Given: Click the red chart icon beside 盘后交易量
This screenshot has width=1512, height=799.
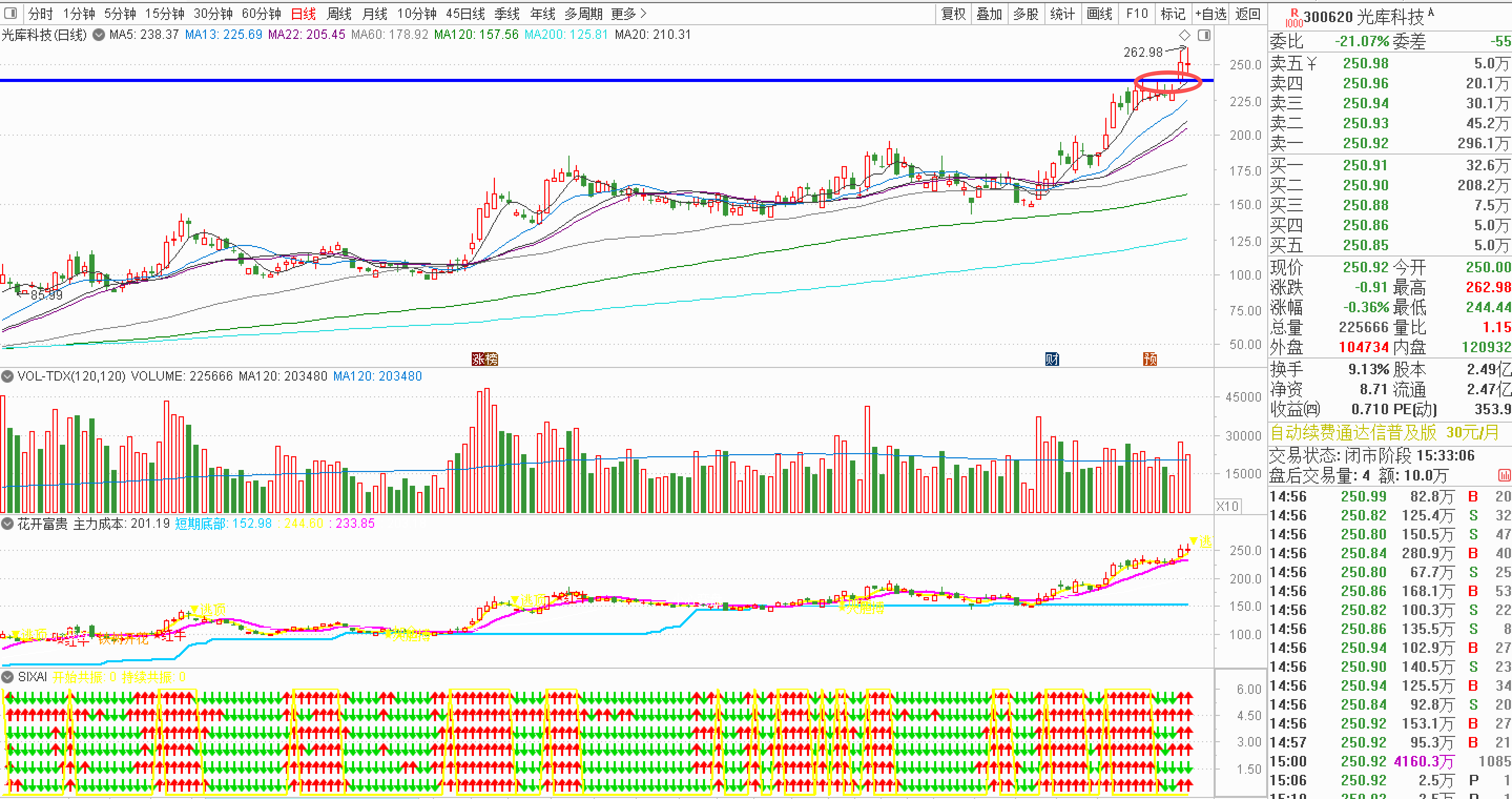Looking at the screenshot, I should click(x=1504, y=475).
